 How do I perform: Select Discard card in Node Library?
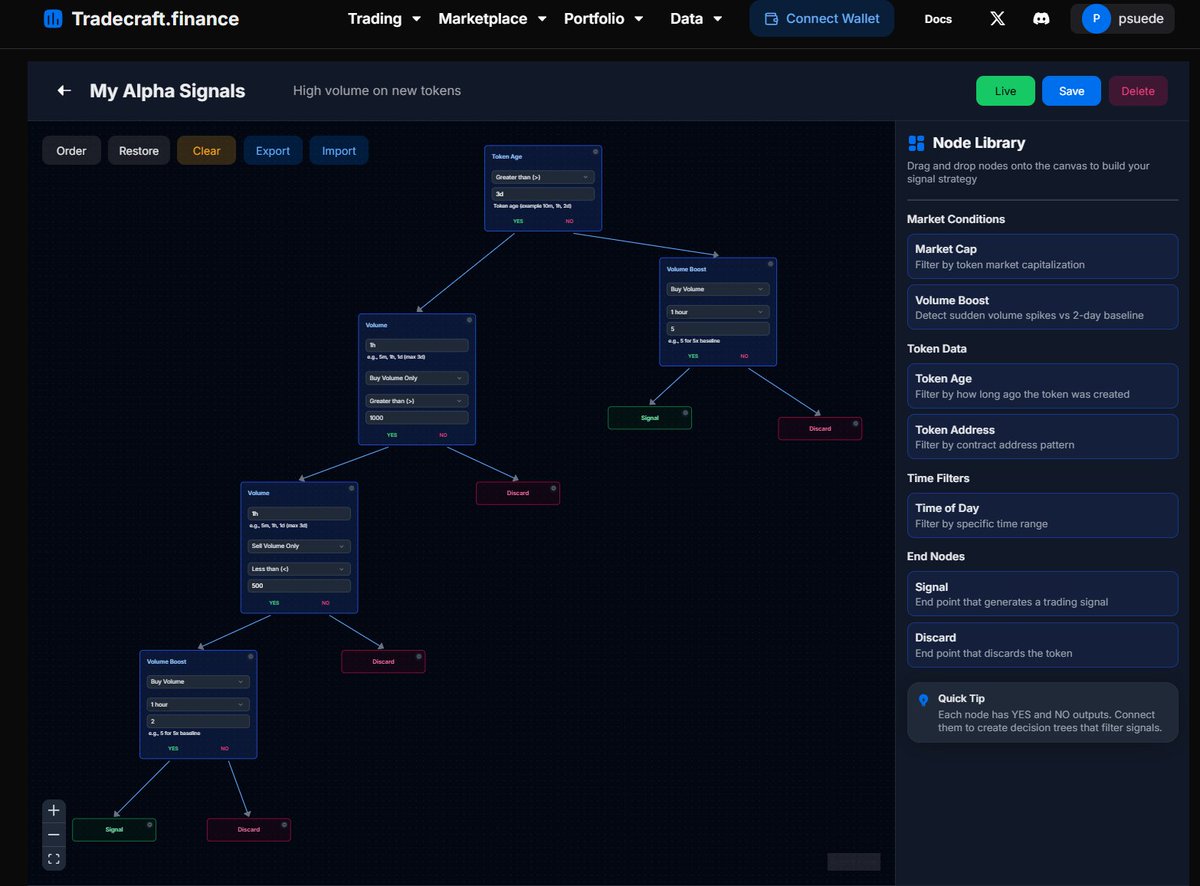tap(1042, 645)
